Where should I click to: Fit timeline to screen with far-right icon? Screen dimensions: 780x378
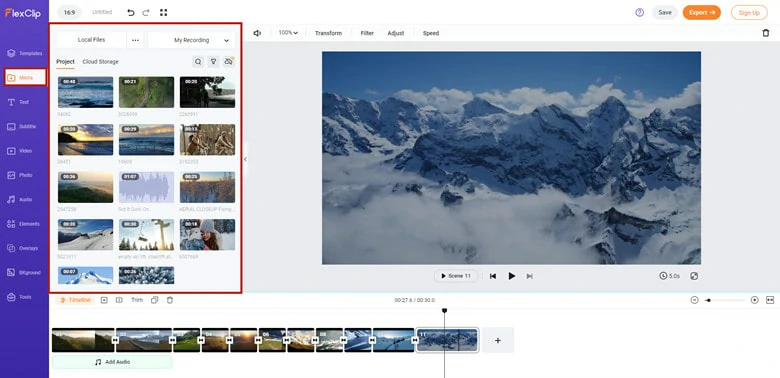point(770,300)
